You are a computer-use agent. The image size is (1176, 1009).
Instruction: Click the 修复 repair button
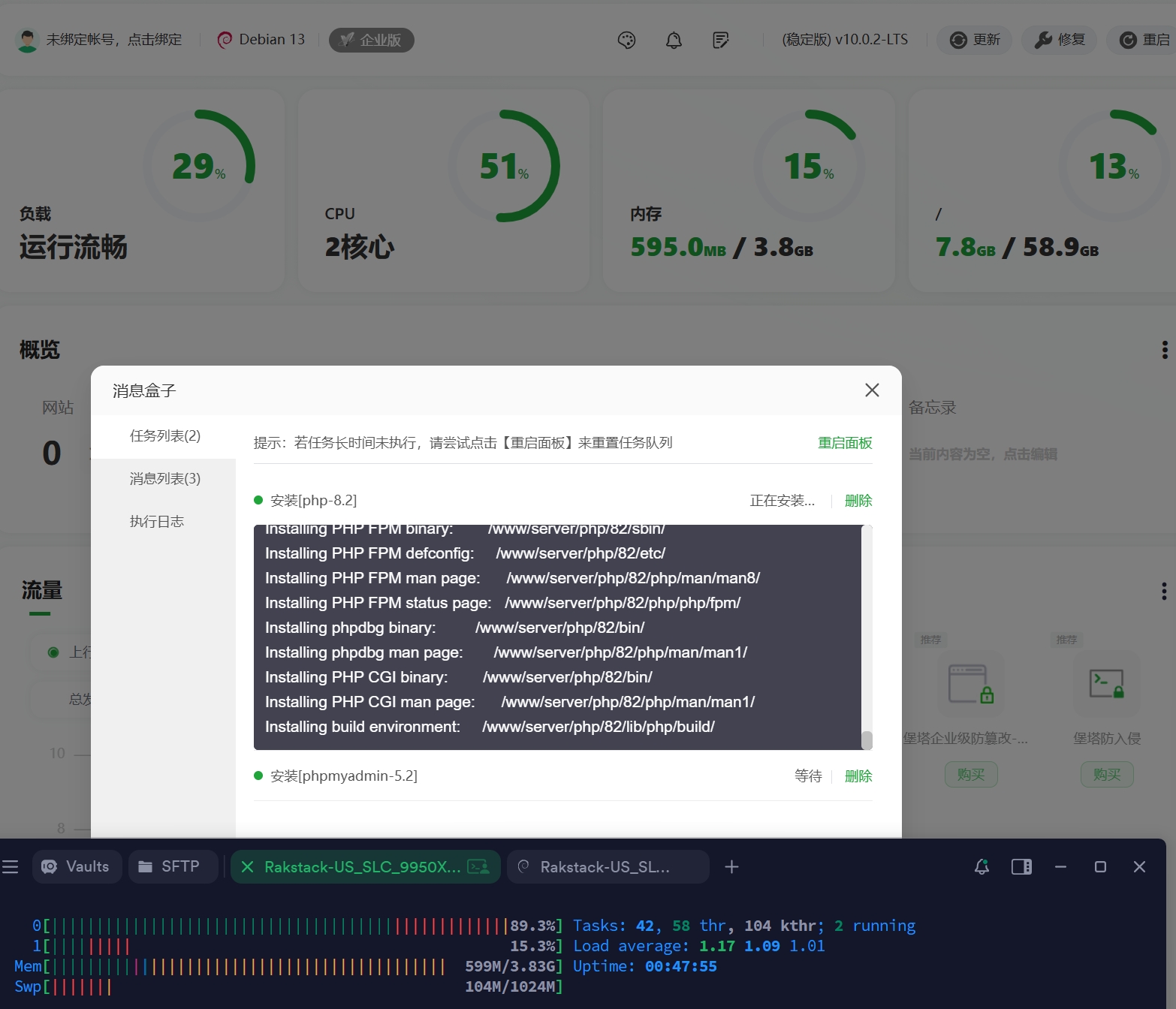point(1059,40)
